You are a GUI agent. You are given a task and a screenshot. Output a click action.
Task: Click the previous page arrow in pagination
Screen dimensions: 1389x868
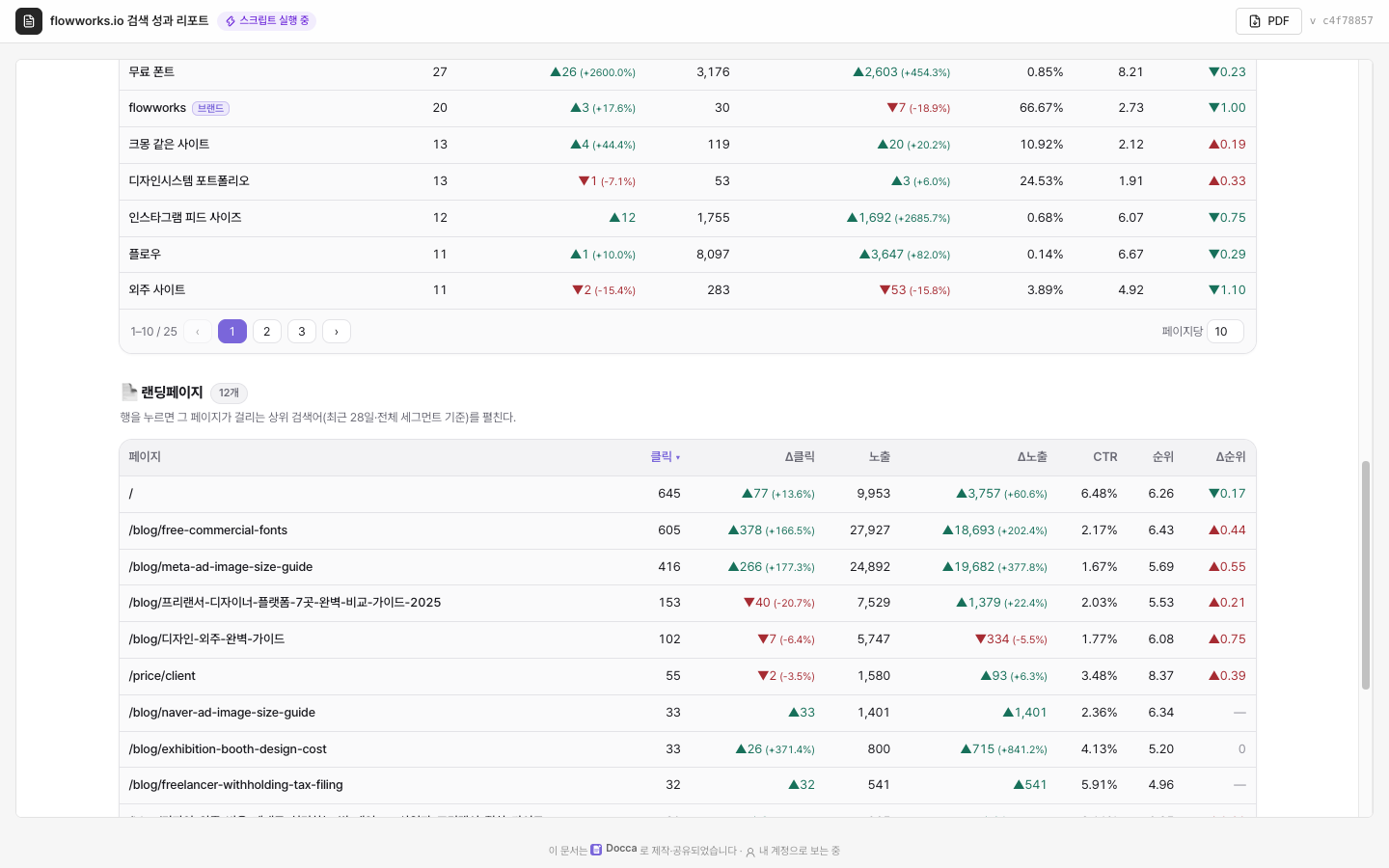point(198,332)
